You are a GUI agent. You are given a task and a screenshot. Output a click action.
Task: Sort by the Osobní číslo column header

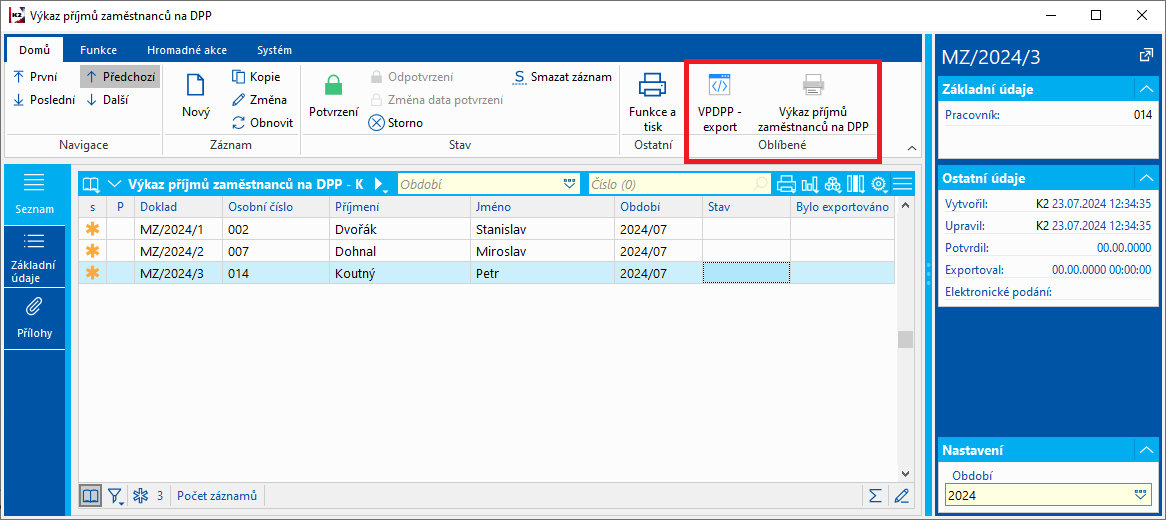[x=275, y=207]
